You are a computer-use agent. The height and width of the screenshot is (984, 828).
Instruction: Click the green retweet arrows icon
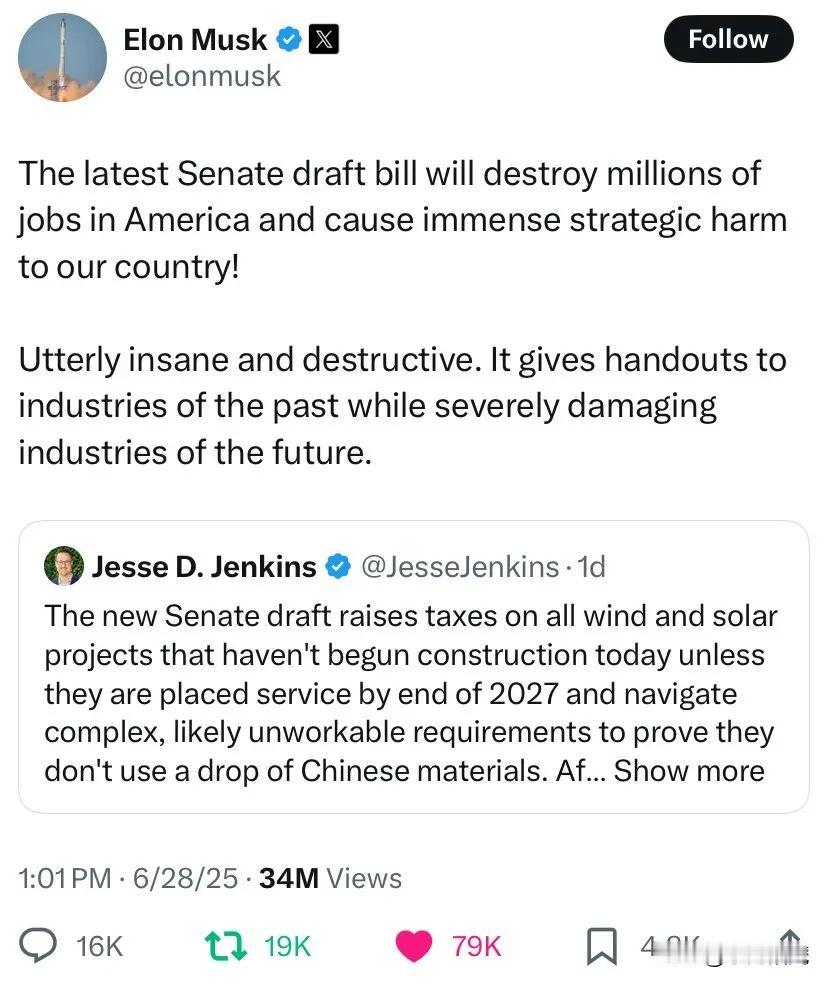point(225,946)
